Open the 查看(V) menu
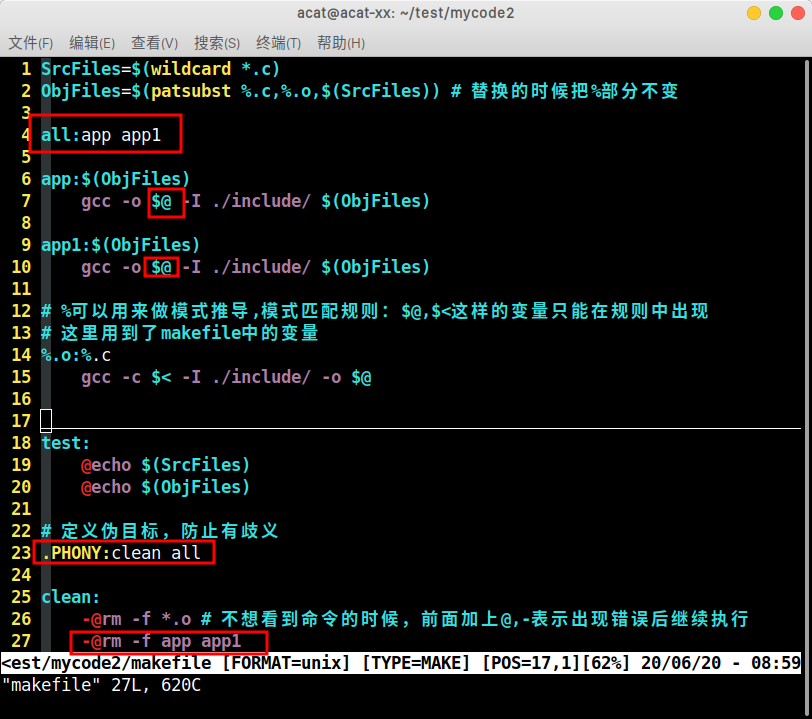The height and width of the screenshot is (719, 812). pyautogui.click(x=154, y=43)
